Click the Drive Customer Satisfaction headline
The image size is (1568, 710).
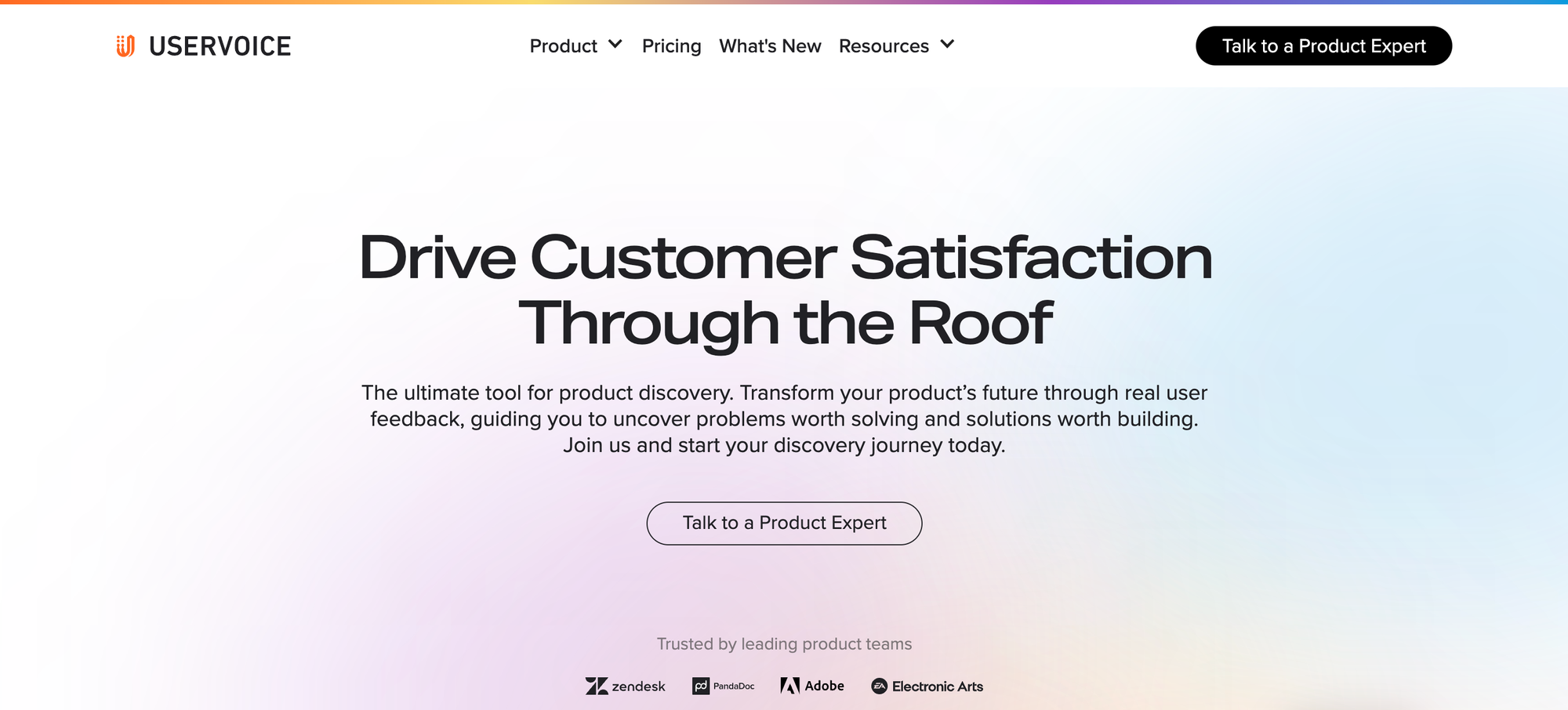pyautogui.click(x=784, y=255)
